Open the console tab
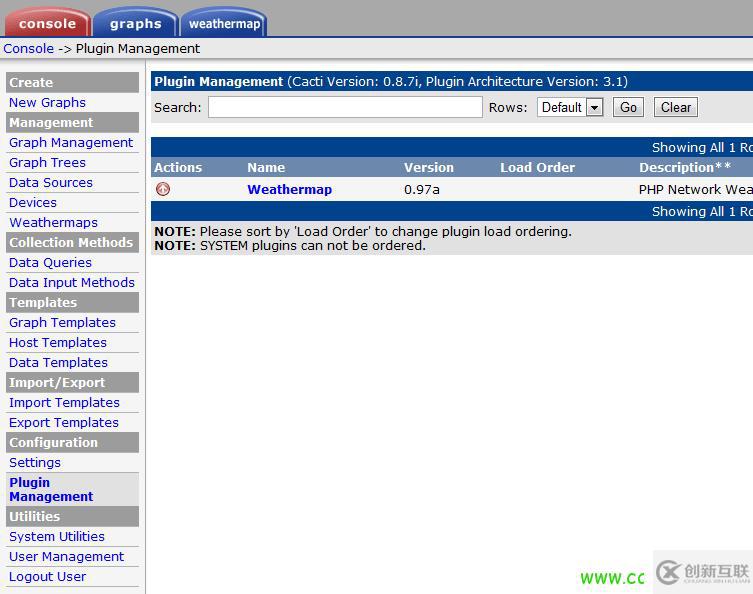 [47, 23]
